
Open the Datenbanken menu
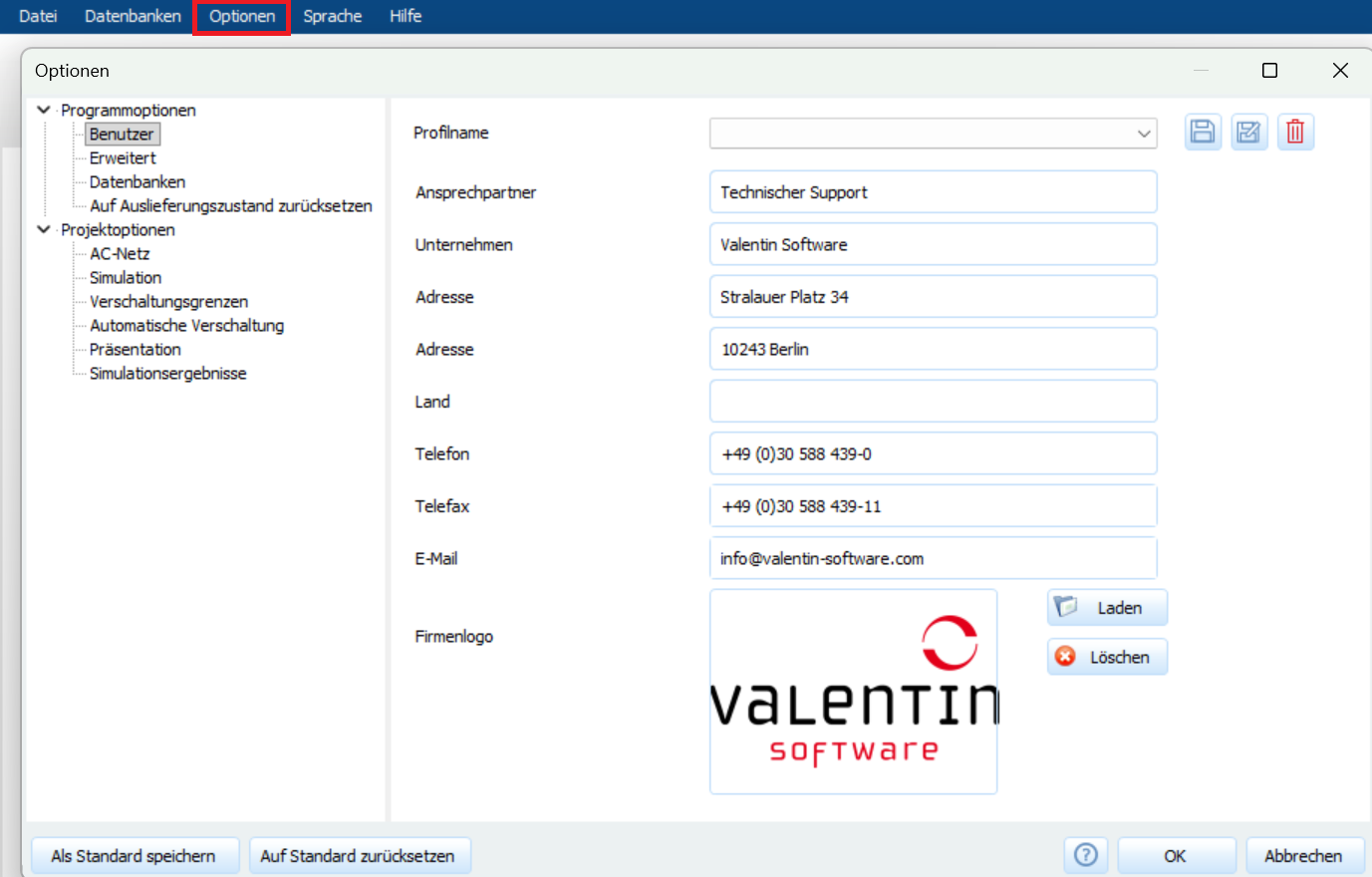[133, 16]
